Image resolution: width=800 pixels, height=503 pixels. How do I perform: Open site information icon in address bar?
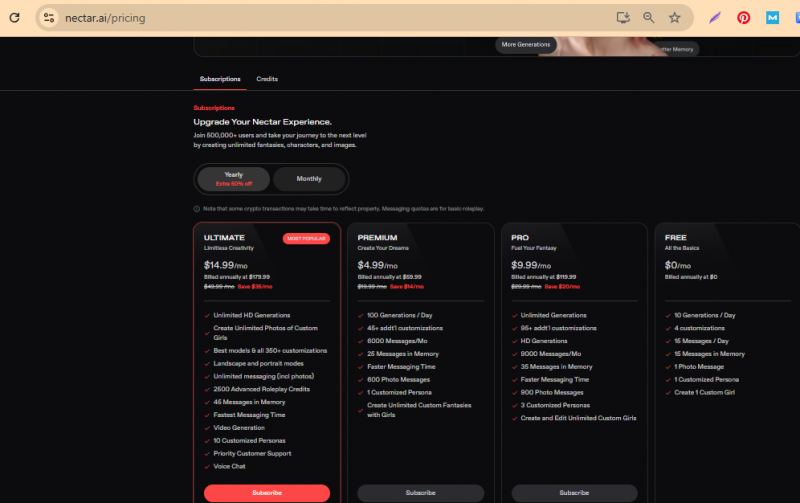coord(49,18)
